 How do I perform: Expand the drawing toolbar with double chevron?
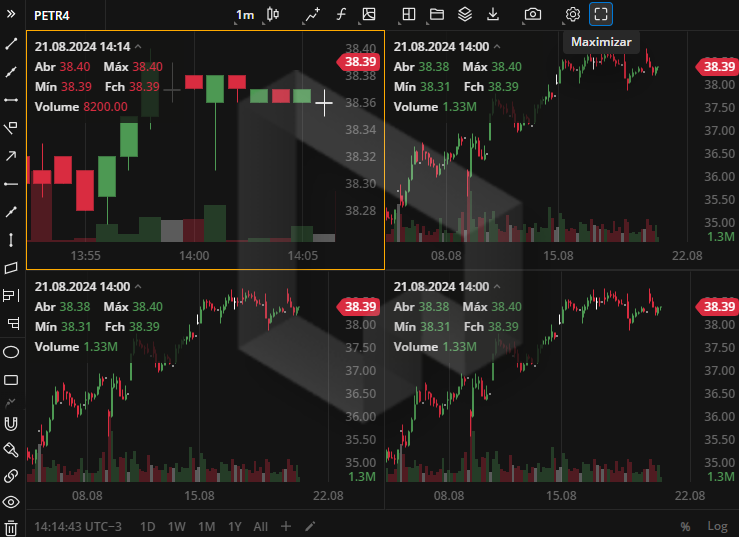pyautogui.click(x=11, y=14)
